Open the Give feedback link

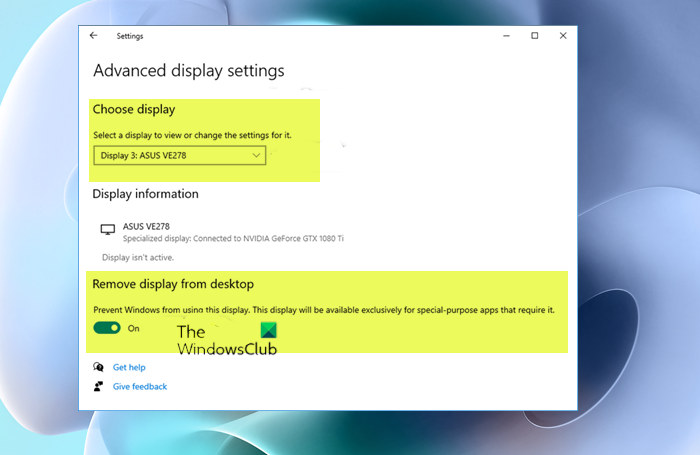[x=140, y=386]
